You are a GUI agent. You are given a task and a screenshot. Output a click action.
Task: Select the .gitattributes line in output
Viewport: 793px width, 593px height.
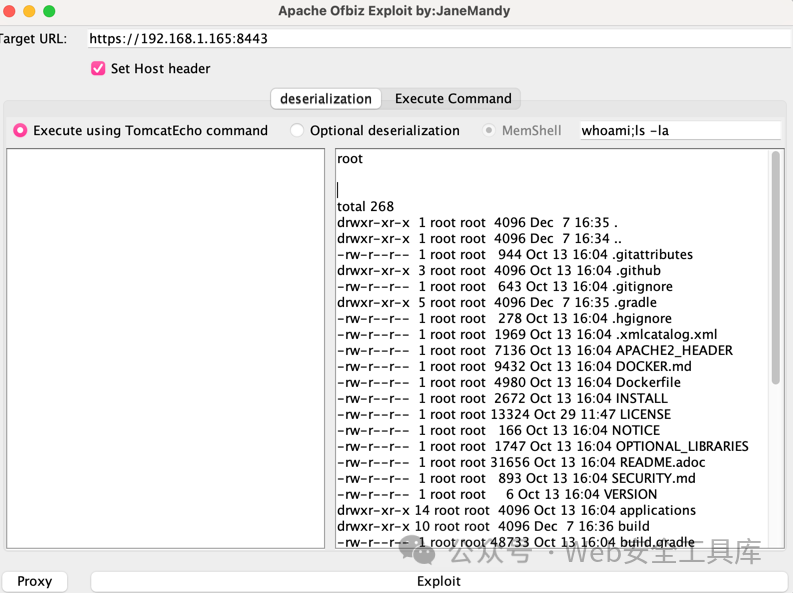coord(515,254)
